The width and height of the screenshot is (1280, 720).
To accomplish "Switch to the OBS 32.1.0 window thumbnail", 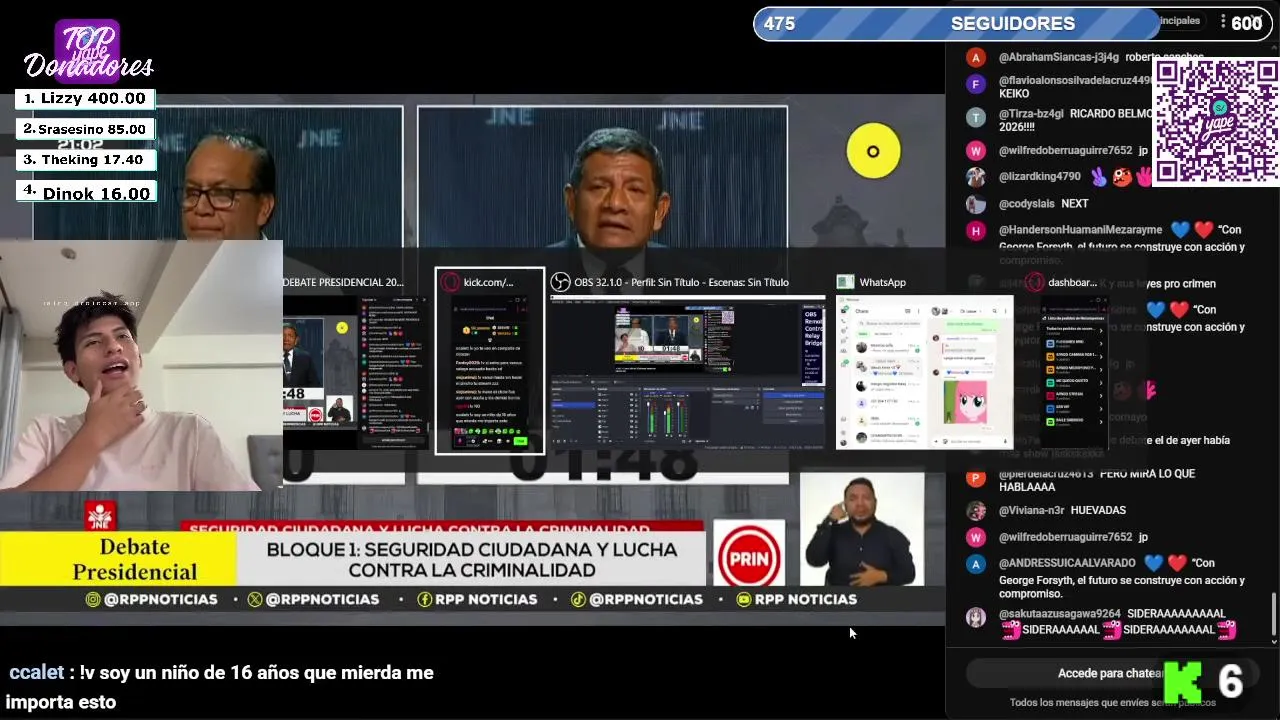I will 687,372.
